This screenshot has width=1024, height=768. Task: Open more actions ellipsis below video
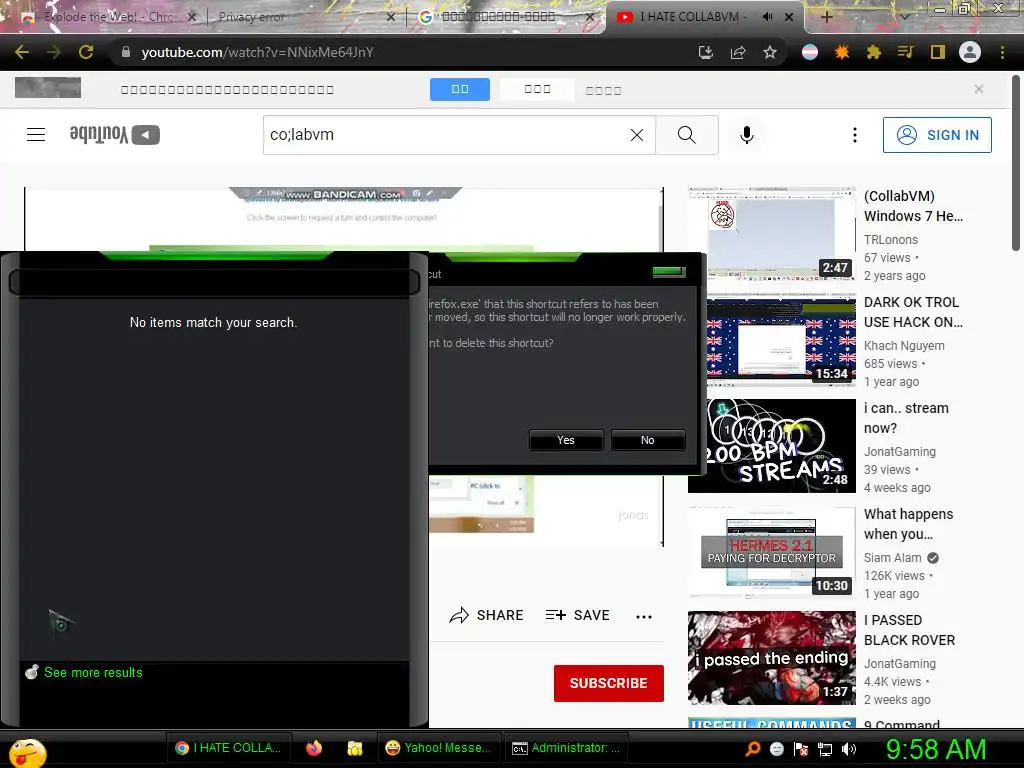pos(644,616)
